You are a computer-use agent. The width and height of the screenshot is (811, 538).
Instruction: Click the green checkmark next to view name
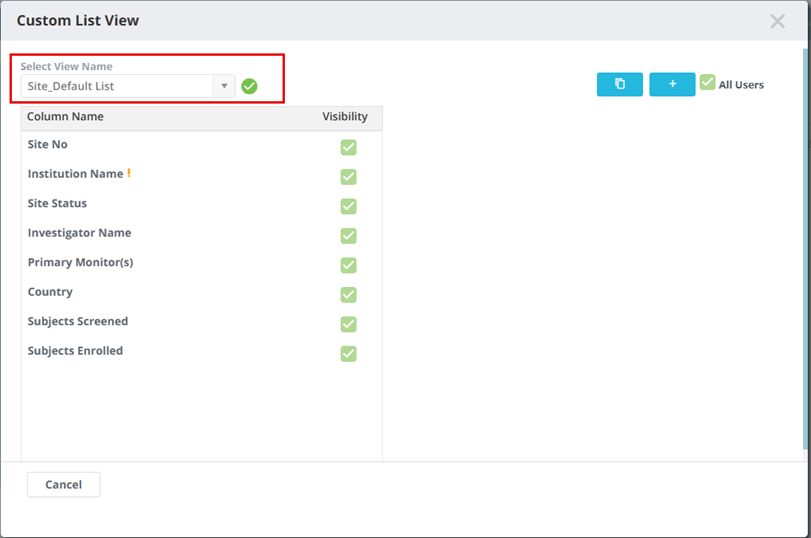[x=249, y=86]
